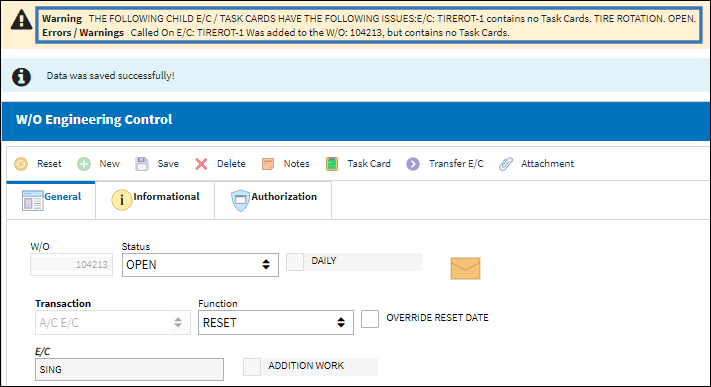Click the Informational tab yellow icon

coord(122,200)
